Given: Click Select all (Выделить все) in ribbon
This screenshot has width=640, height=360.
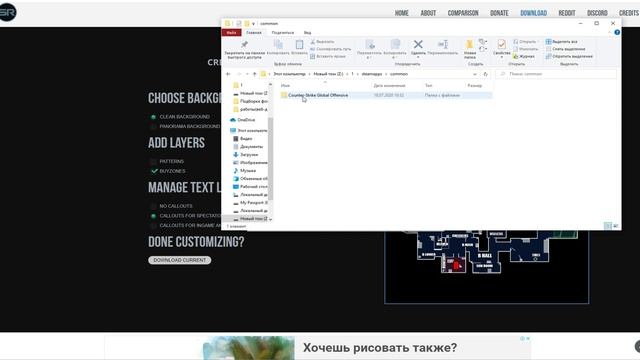Looking at the screenshot, I should point(562,42).
